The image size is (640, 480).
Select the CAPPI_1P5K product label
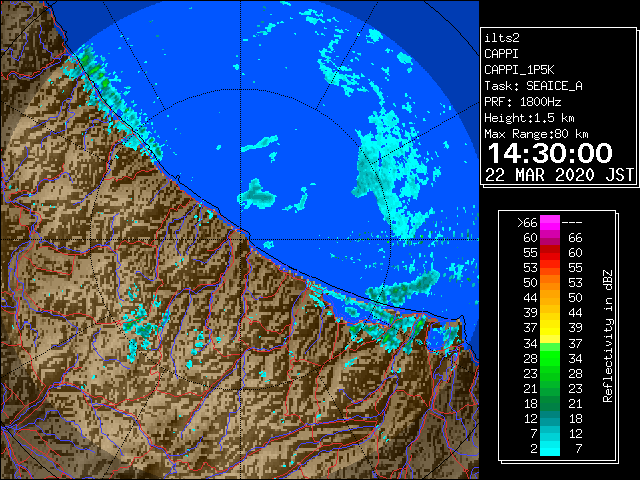click(519, 70)
